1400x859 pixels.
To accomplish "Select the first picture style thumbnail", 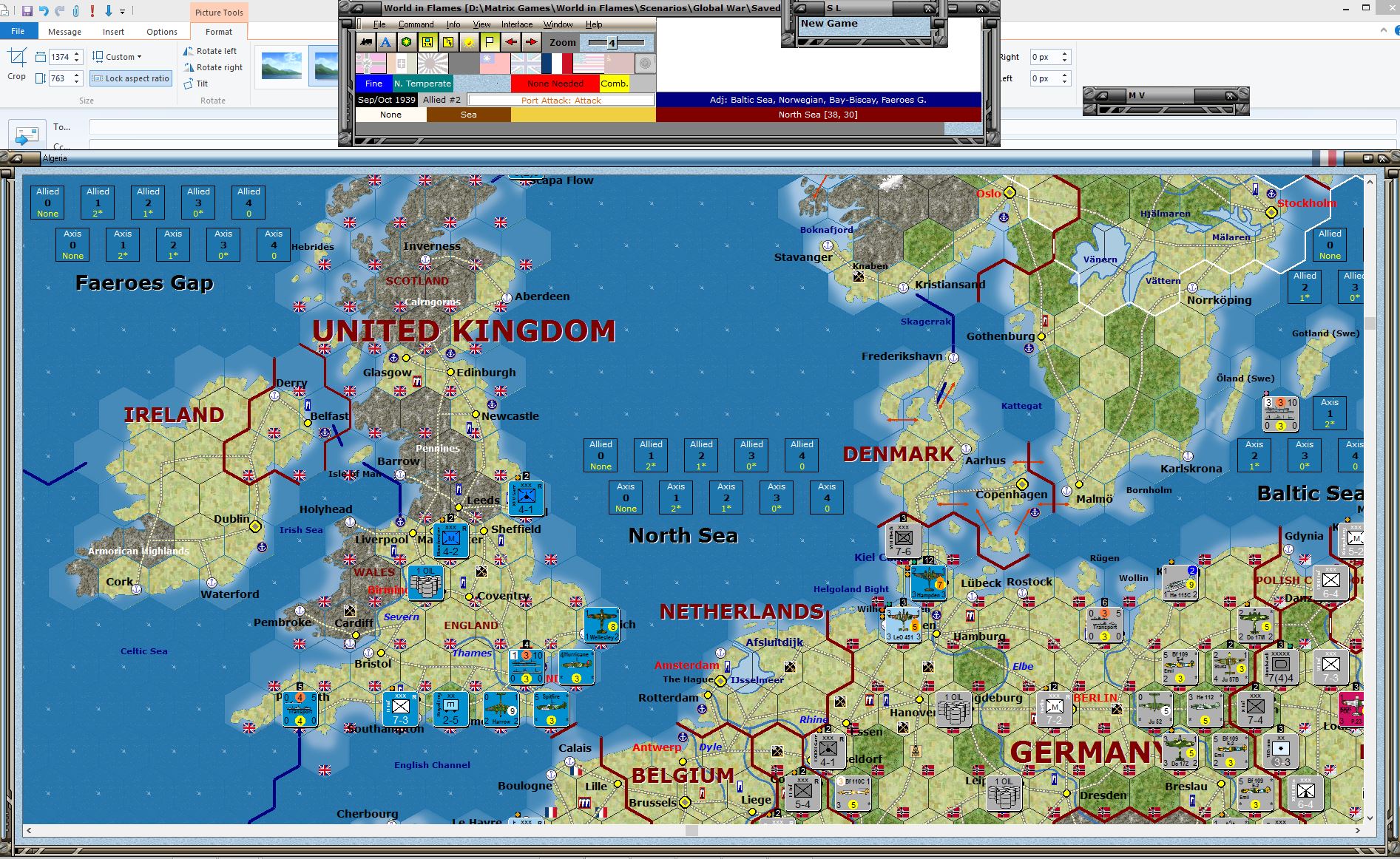I will (x=282, y=66).
